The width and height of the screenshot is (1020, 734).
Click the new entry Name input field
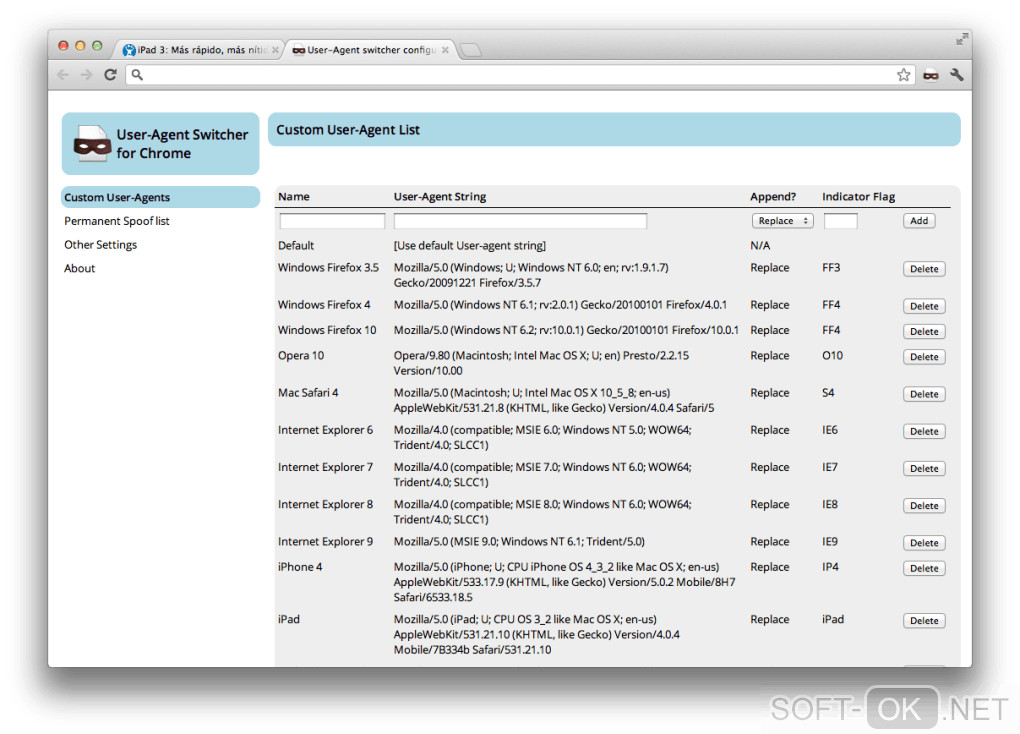pos(332,221)
